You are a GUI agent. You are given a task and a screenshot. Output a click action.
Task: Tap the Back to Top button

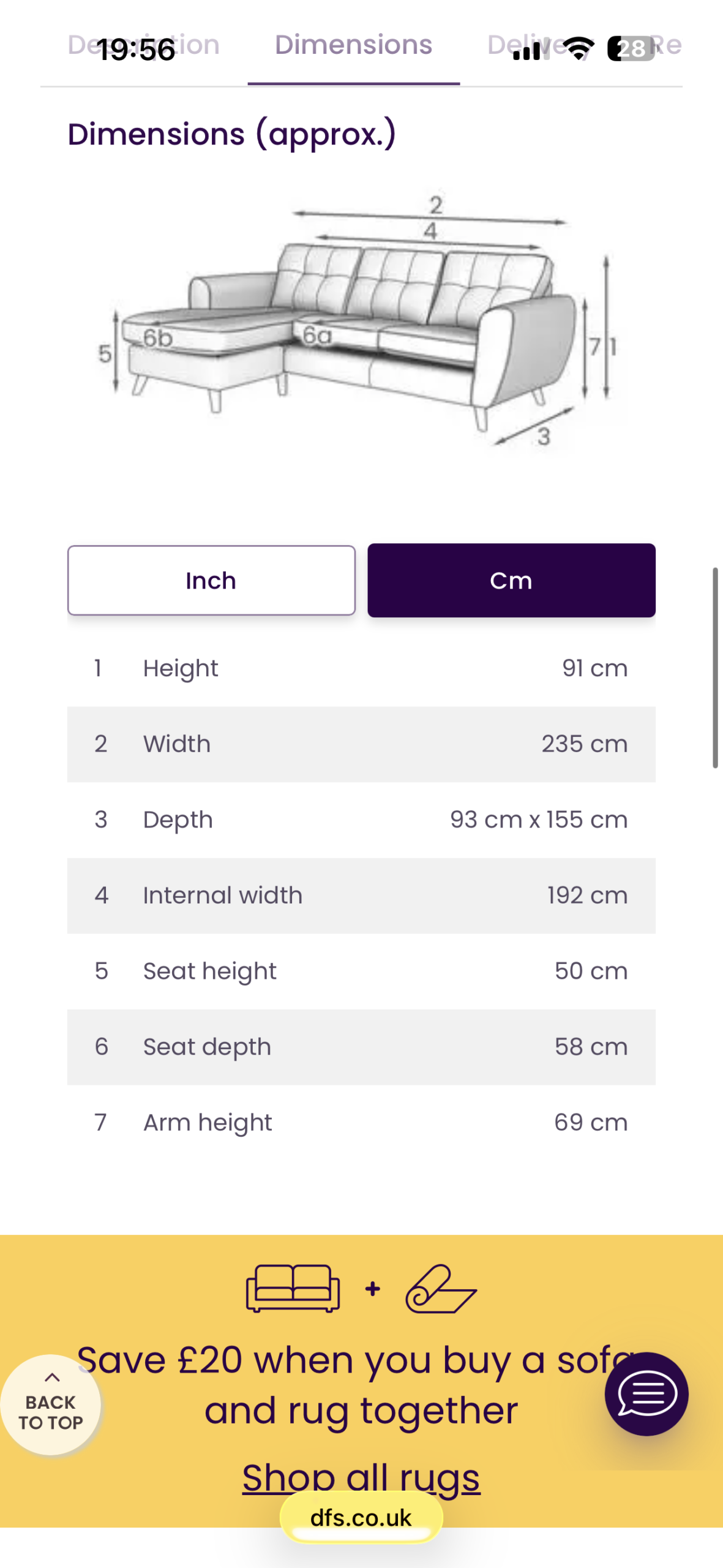pos(50,1404)
